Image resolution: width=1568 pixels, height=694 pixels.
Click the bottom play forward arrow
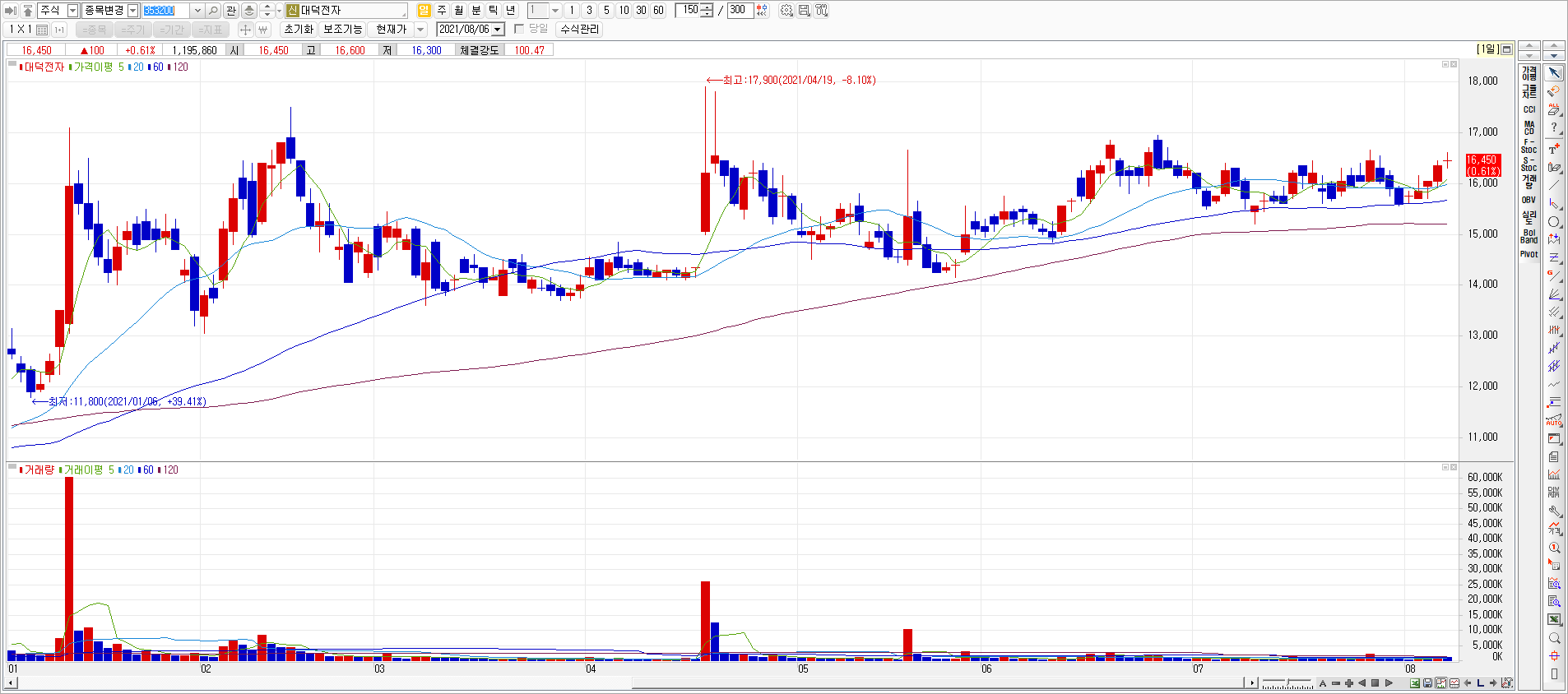(1389, 682)
